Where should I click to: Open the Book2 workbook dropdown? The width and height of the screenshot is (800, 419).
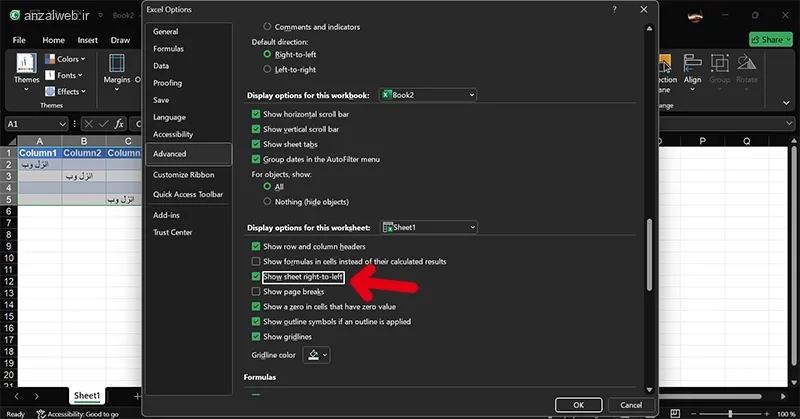point(428,95)
